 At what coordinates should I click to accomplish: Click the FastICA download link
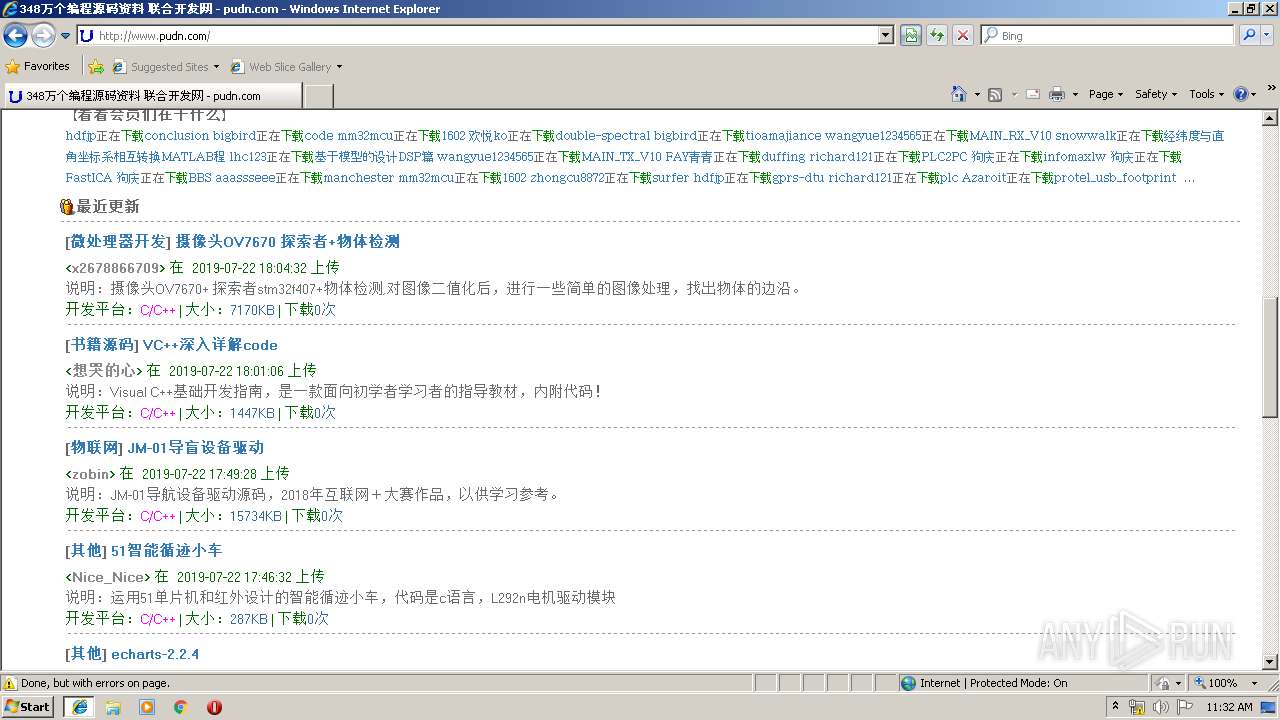click(89, 178)
